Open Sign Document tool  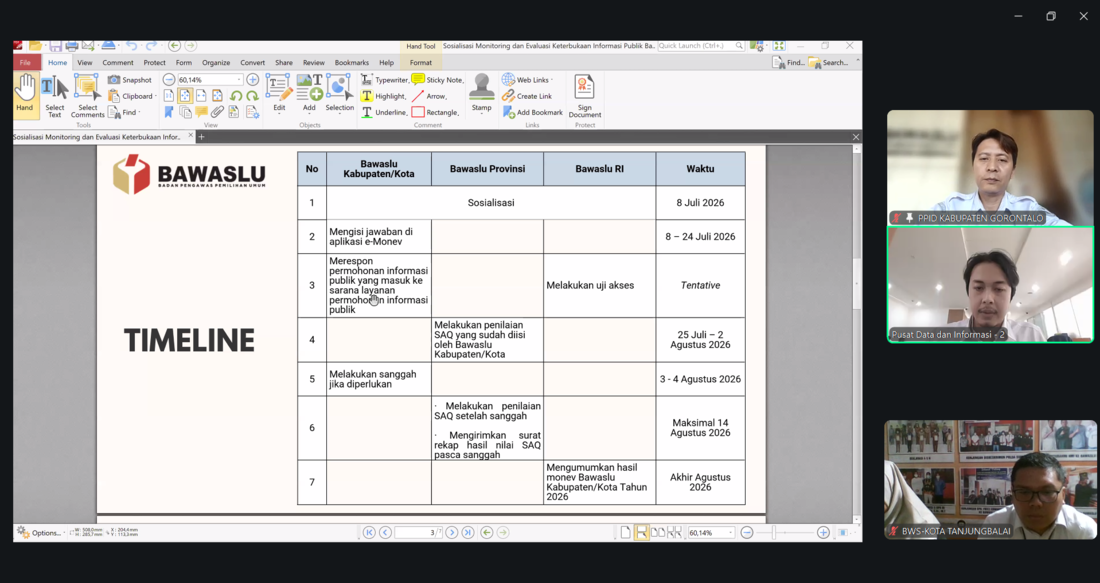[x=584, y=96]
